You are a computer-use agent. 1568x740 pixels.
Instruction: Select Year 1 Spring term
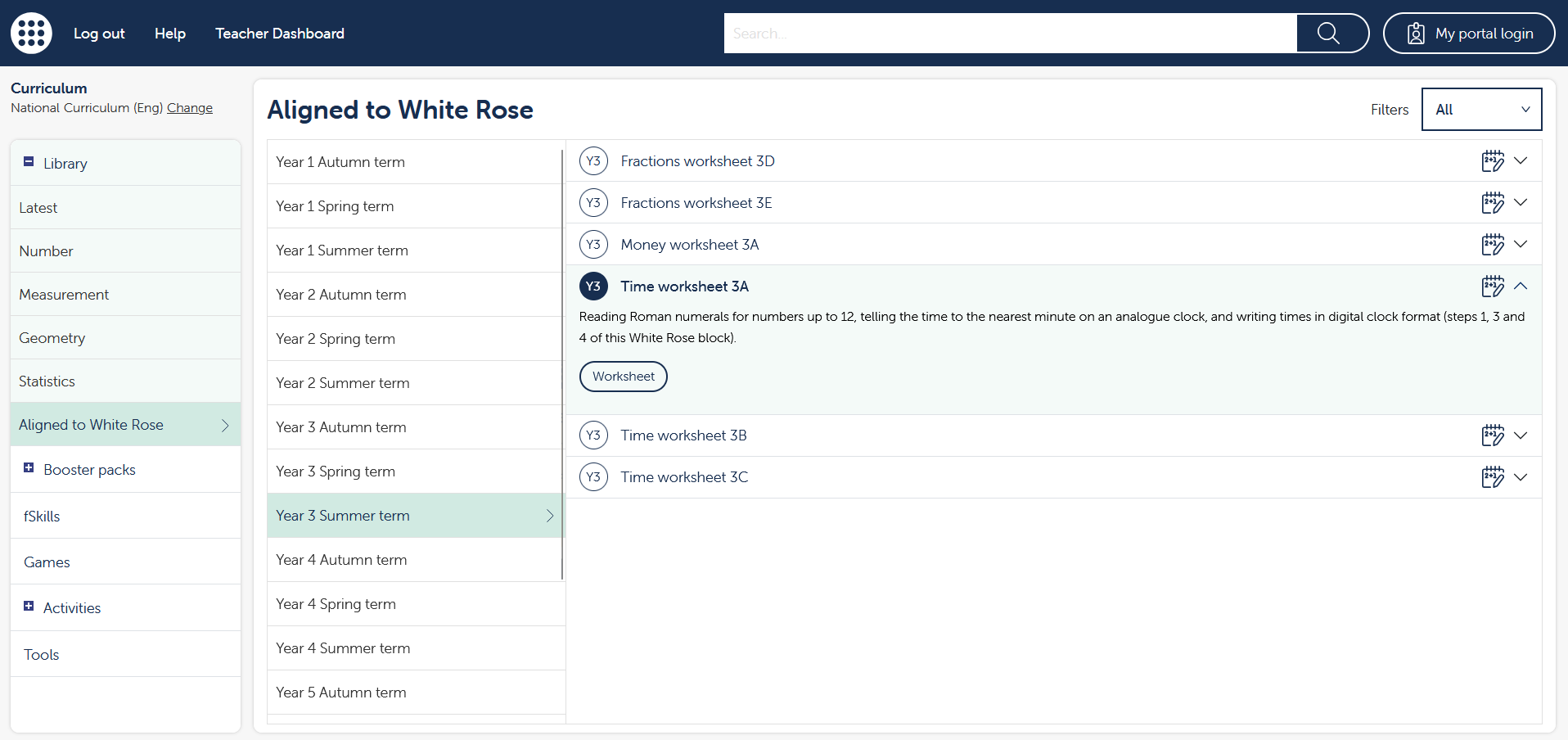(x=415, y=206)
